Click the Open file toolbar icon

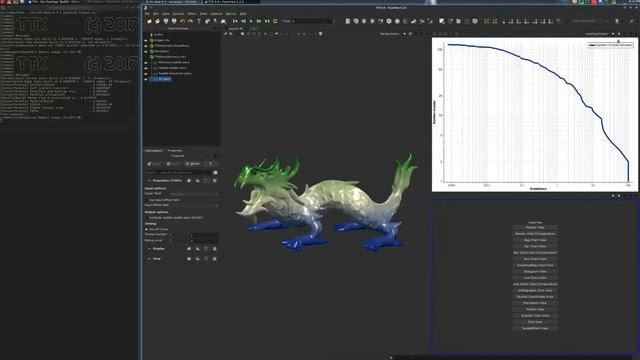149,21
